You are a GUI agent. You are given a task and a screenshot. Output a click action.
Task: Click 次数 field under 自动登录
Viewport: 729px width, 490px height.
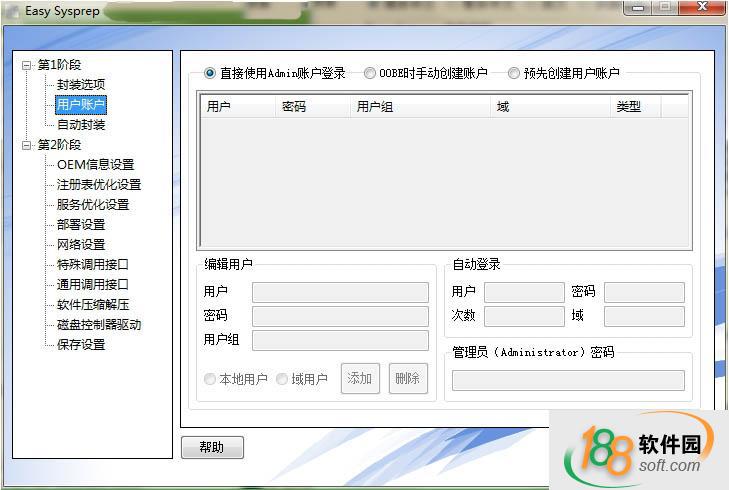[x=524, y=316]
